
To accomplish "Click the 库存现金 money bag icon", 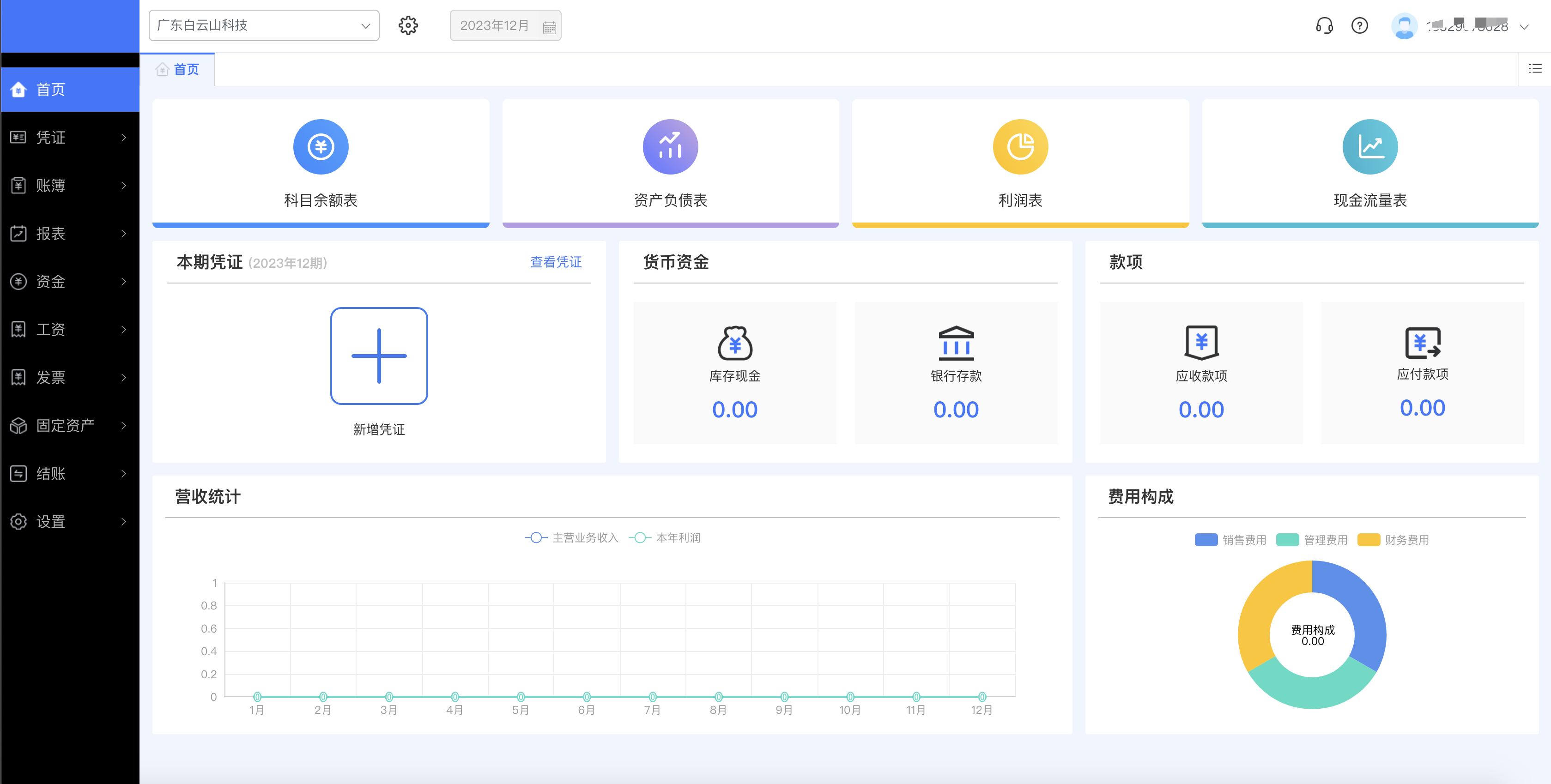I will [x=734, y=342].
